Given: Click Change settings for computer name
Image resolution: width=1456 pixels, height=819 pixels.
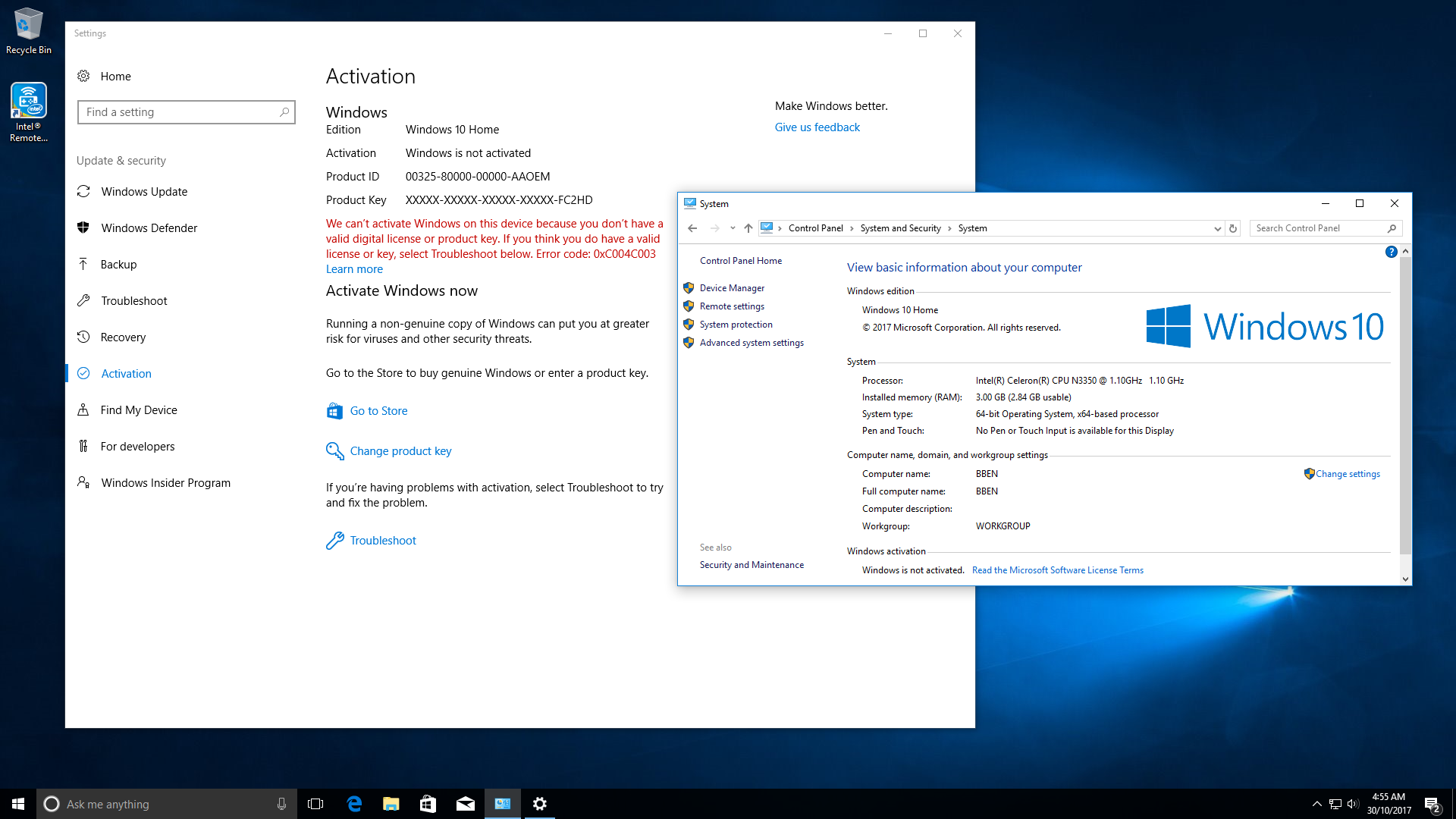Looking at the screenshot, I should 1347,474.
